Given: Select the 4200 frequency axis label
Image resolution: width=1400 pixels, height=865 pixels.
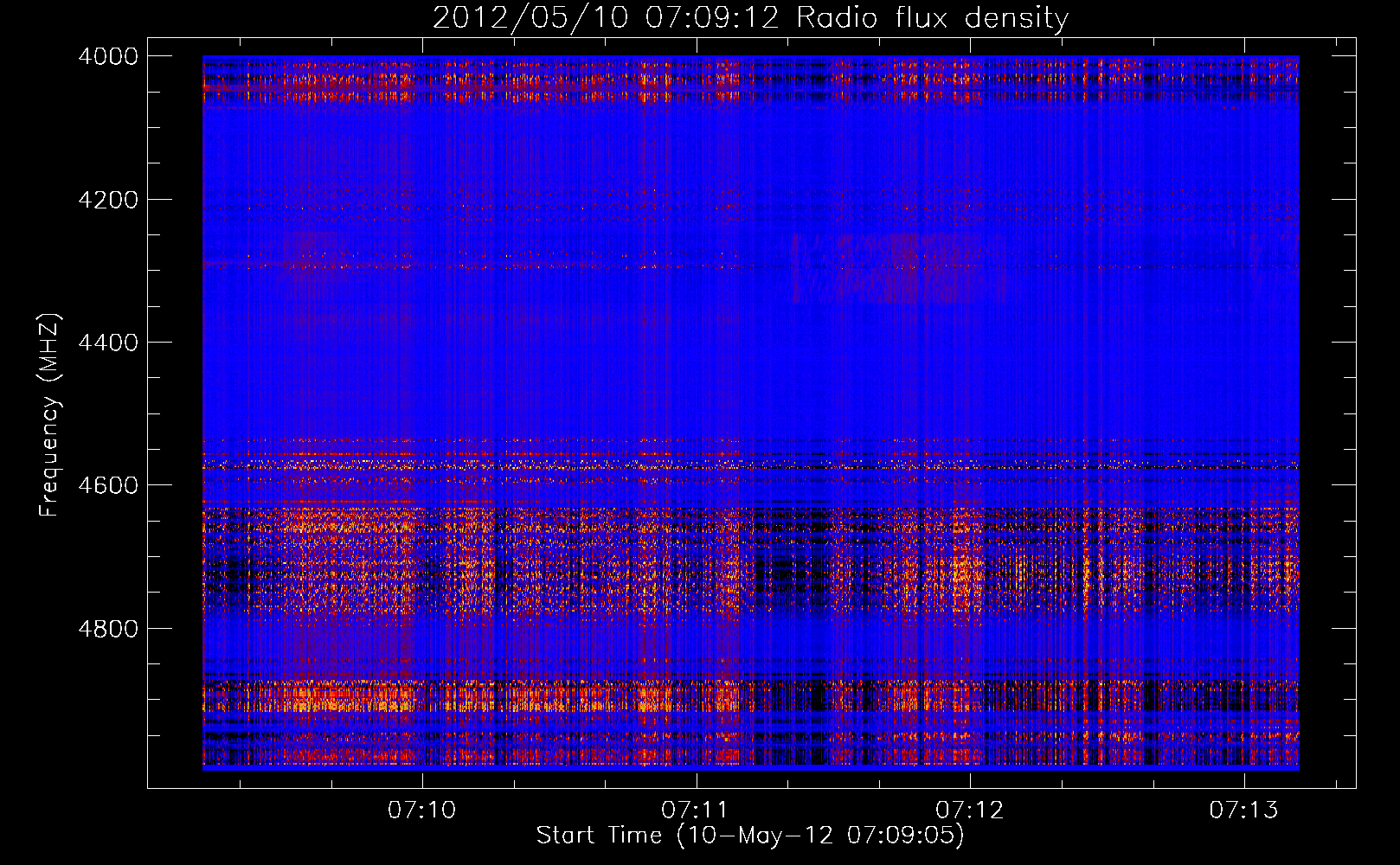Looking at the screenshot, I should [108, 199].
